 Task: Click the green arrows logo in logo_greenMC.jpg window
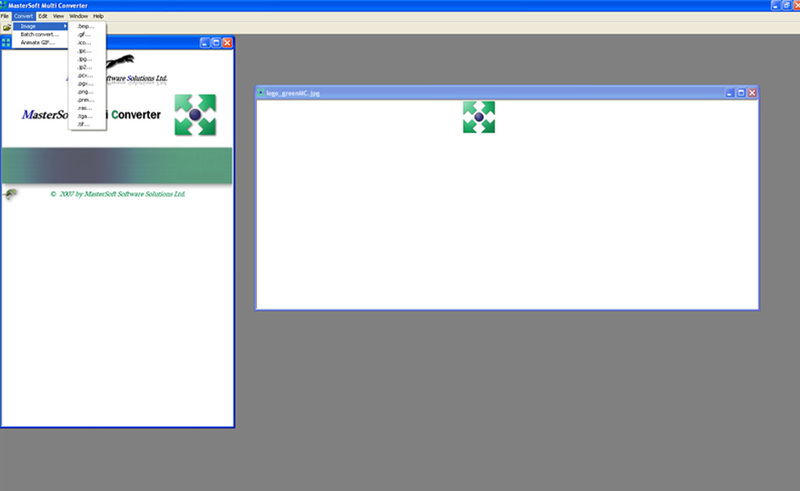click(479, 117)
